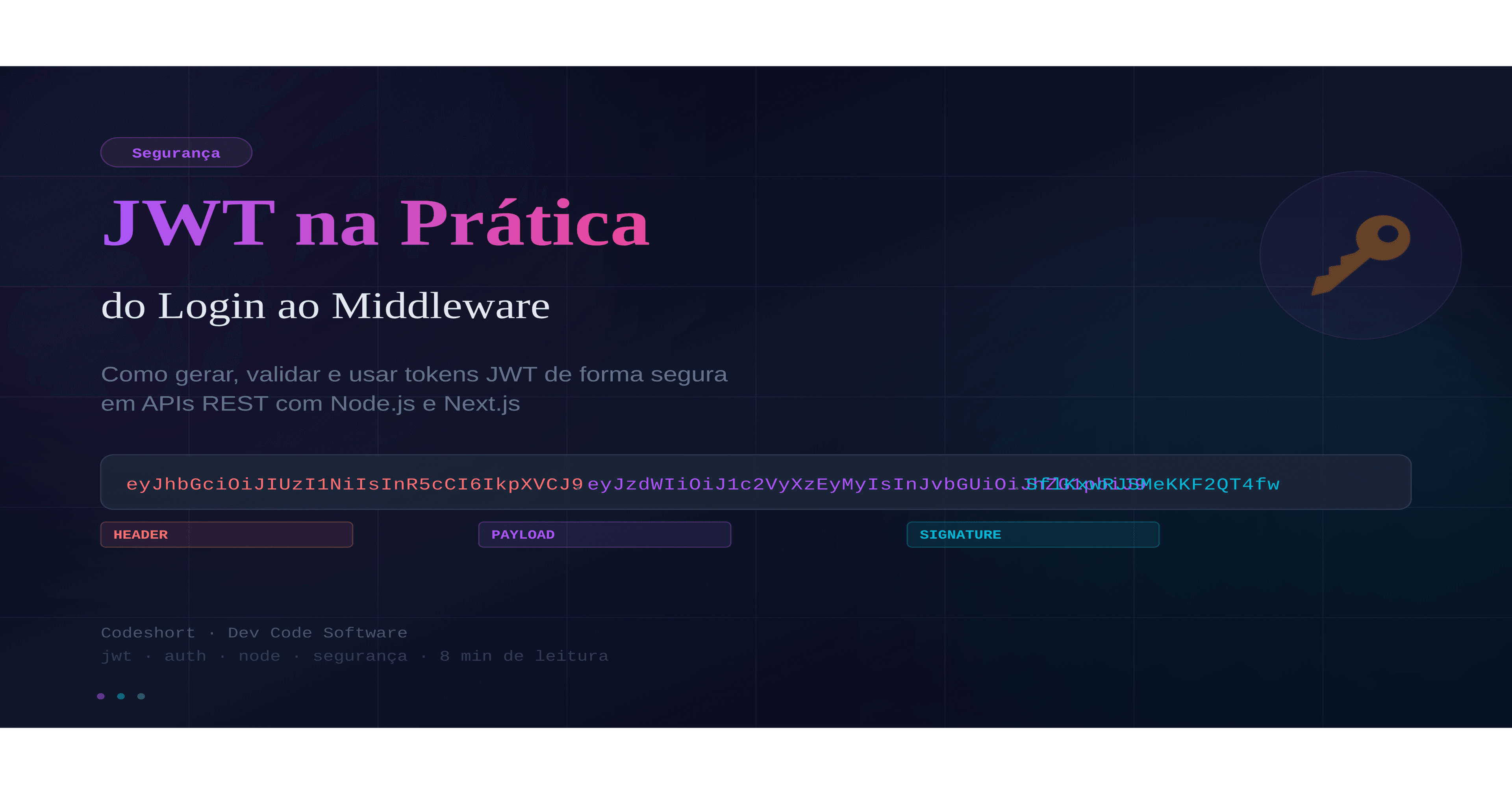Click the purple payload token segment
Screen dimensions: 1512x794
(866, 484)
